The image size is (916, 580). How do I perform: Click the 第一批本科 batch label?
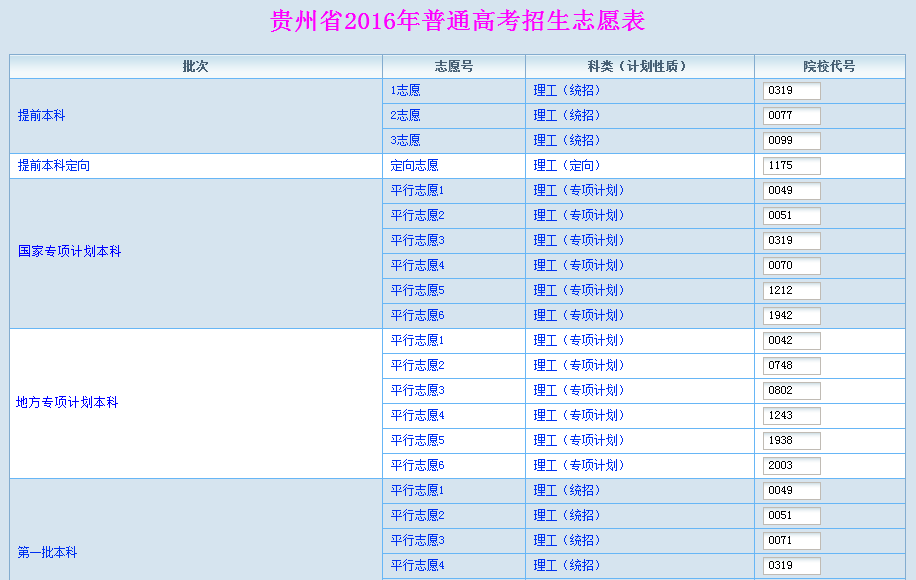(47, 553)
